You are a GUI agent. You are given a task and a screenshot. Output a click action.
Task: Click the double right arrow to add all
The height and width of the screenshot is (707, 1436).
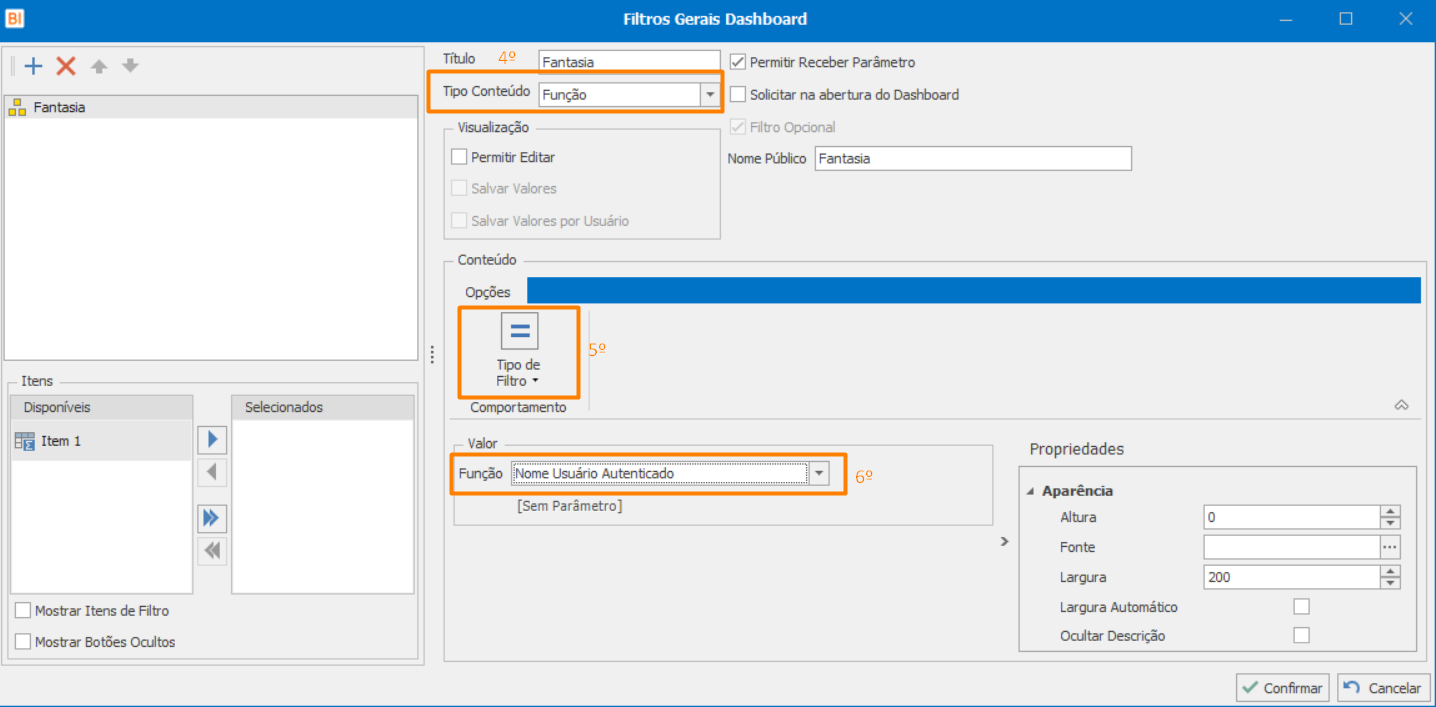212,518
